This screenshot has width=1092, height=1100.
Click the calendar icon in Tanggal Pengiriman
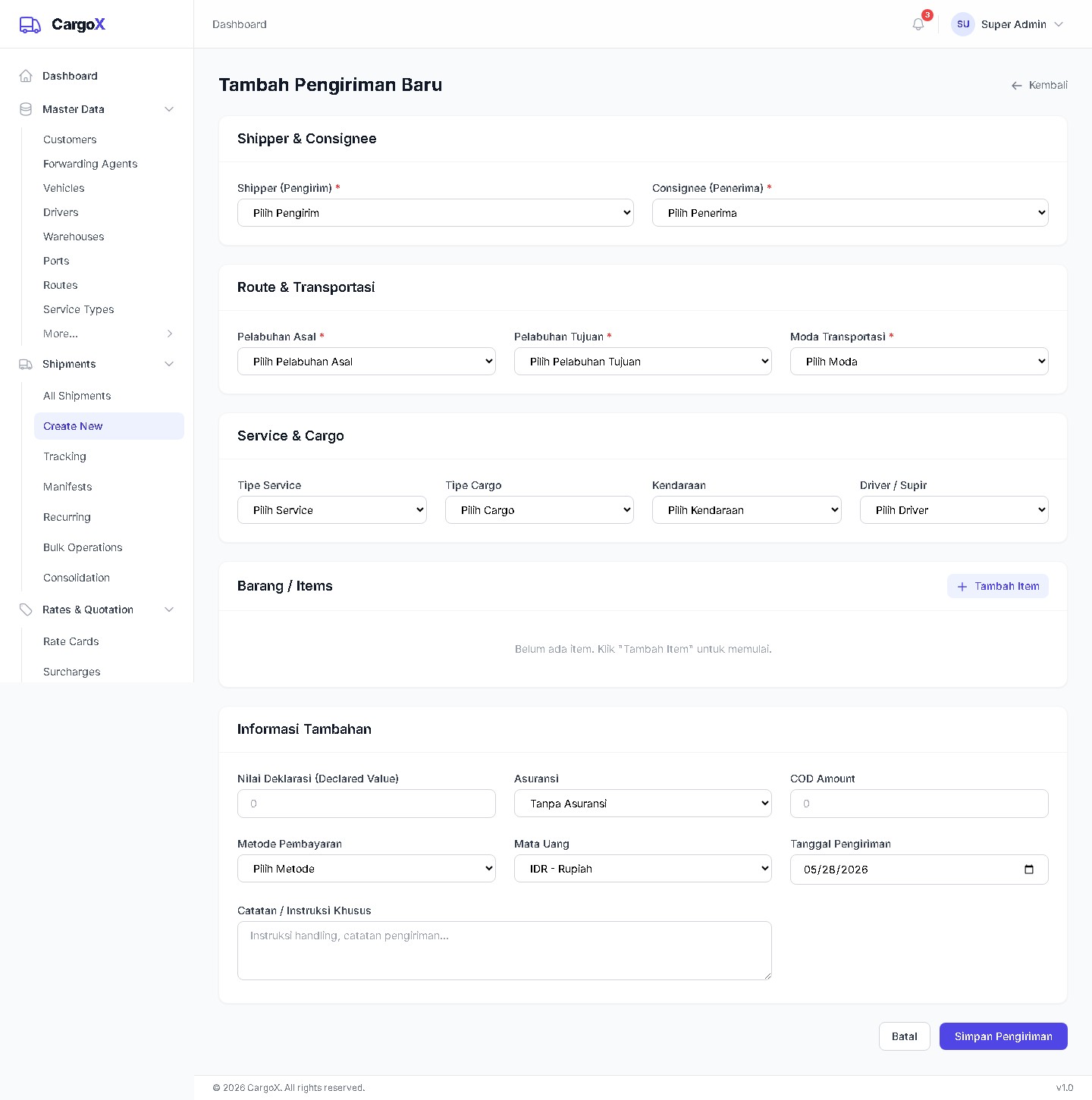pos(1029,870)
